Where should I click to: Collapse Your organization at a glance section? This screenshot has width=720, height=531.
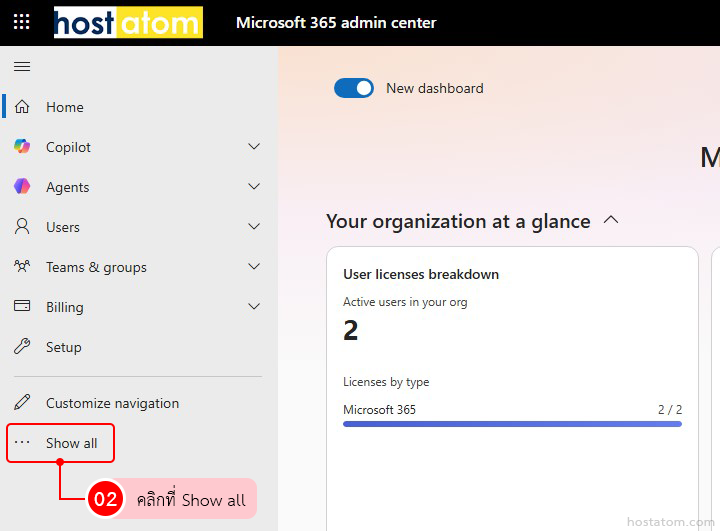coord(611,220)
